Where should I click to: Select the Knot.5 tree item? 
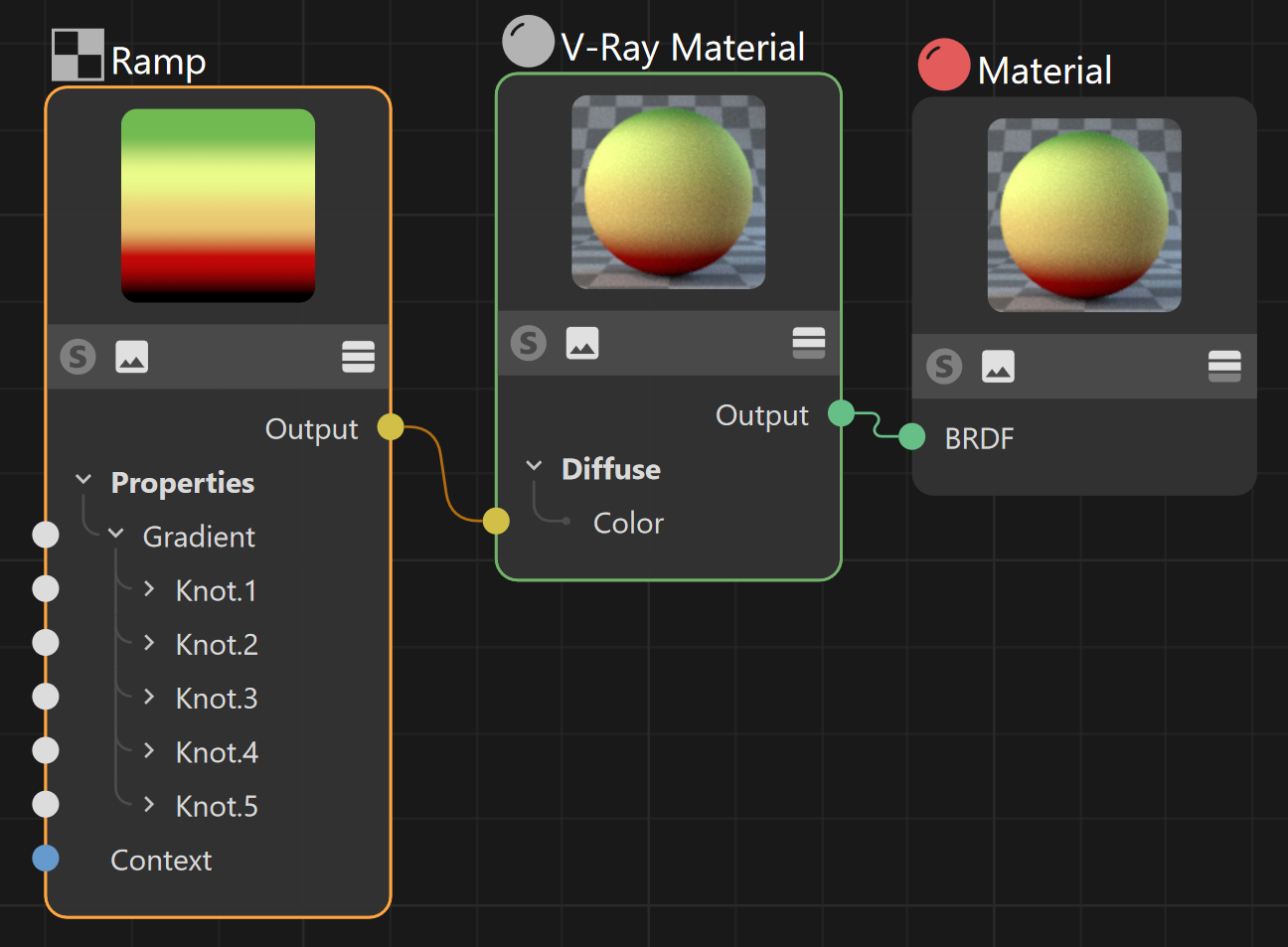pos(217,806)
